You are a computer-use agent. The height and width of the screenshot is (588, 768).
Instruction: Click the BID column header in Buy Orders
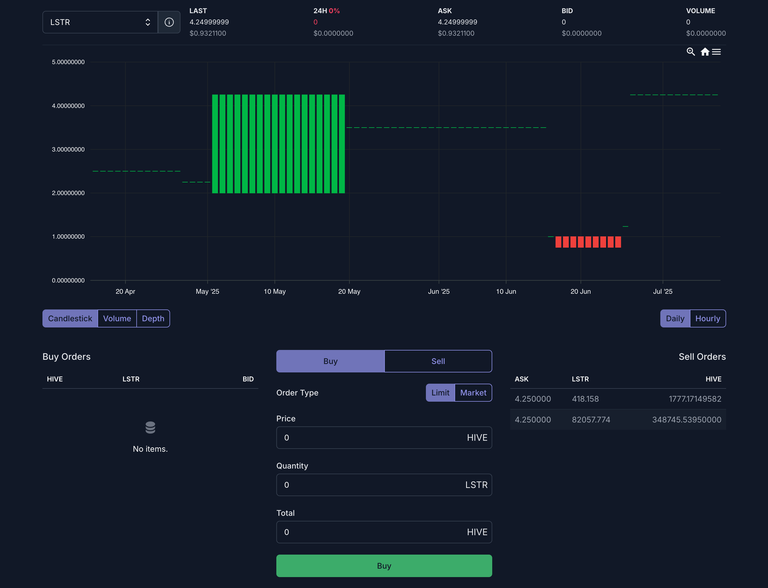pos(248,379)
